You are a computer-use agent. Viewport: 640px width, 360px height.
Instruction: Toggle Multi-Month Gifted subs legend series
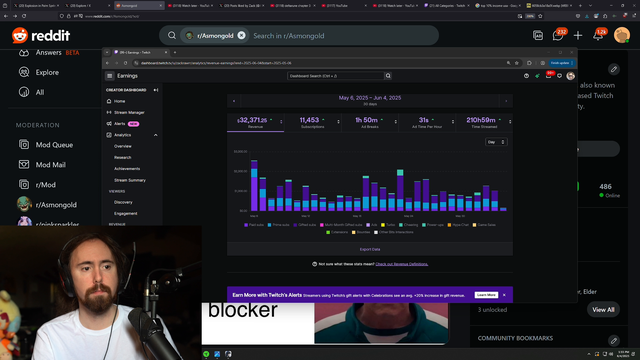tap(341, 225)
